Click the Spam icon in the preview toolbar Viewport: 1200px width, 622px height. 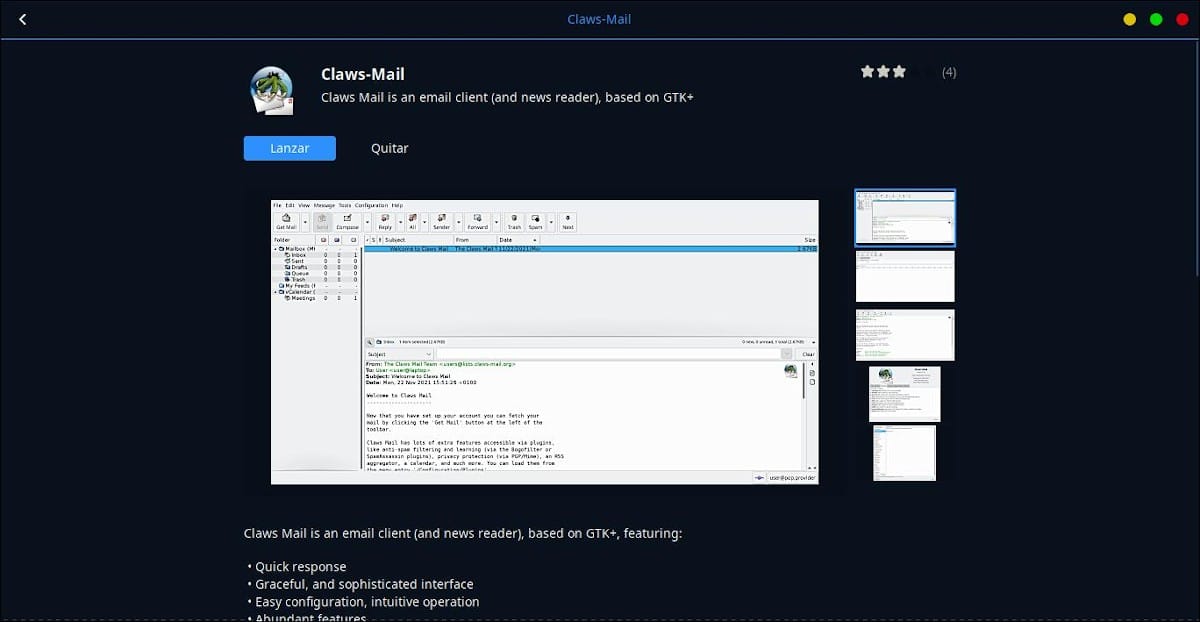pyautogui.click(x=536, y=220)
